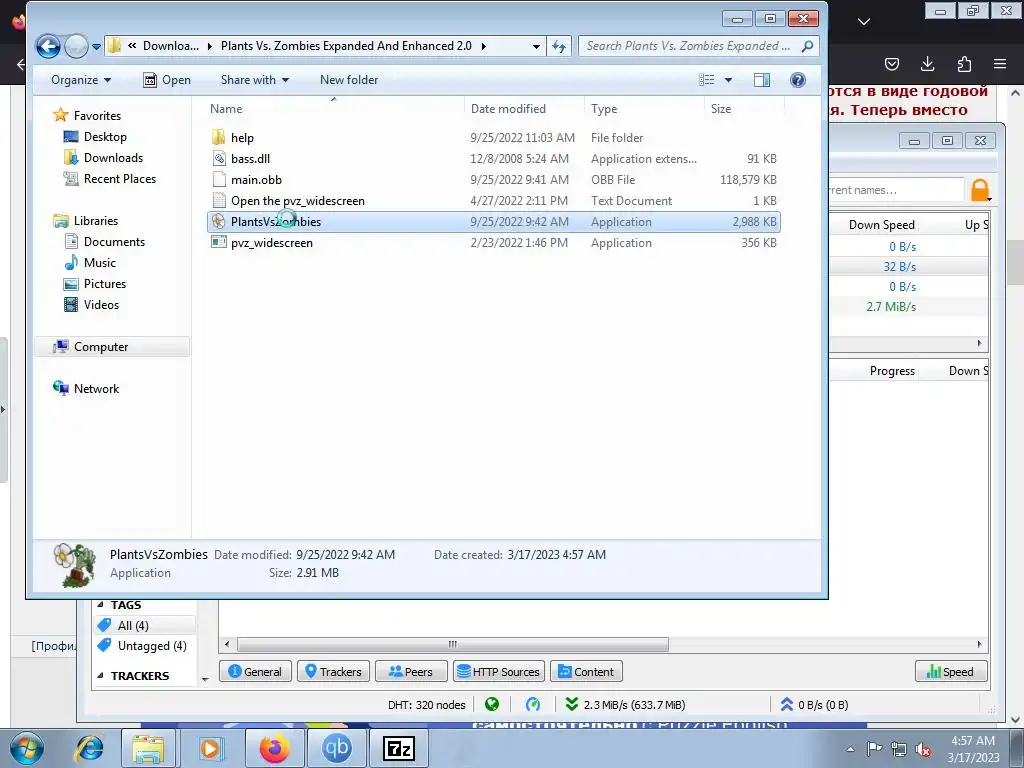Open Documents library
Image resolution: width=1024 pixels, height=768 pixels.
coord(114,242)
